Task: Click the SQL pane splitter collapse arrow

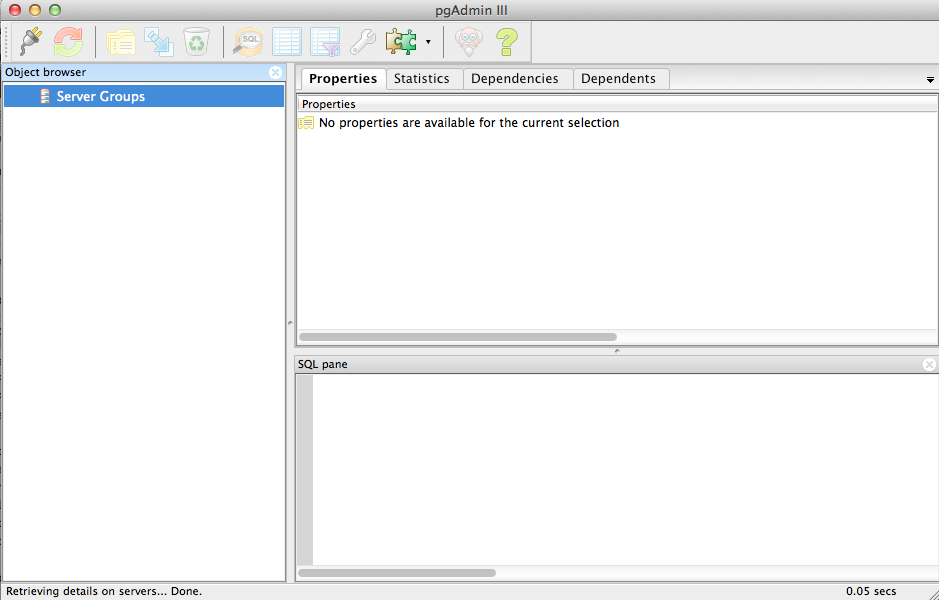Action: click(x=617, y=351)
